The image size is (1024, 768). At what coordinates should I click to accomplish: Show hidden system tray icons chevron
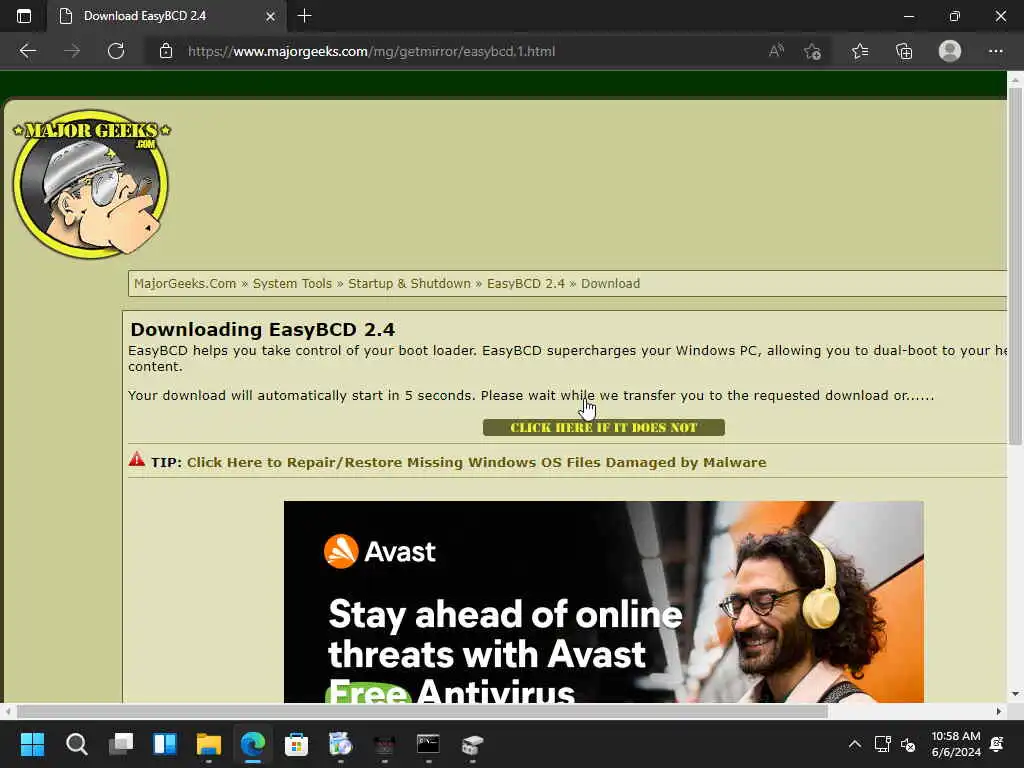[x=854, y=744]
